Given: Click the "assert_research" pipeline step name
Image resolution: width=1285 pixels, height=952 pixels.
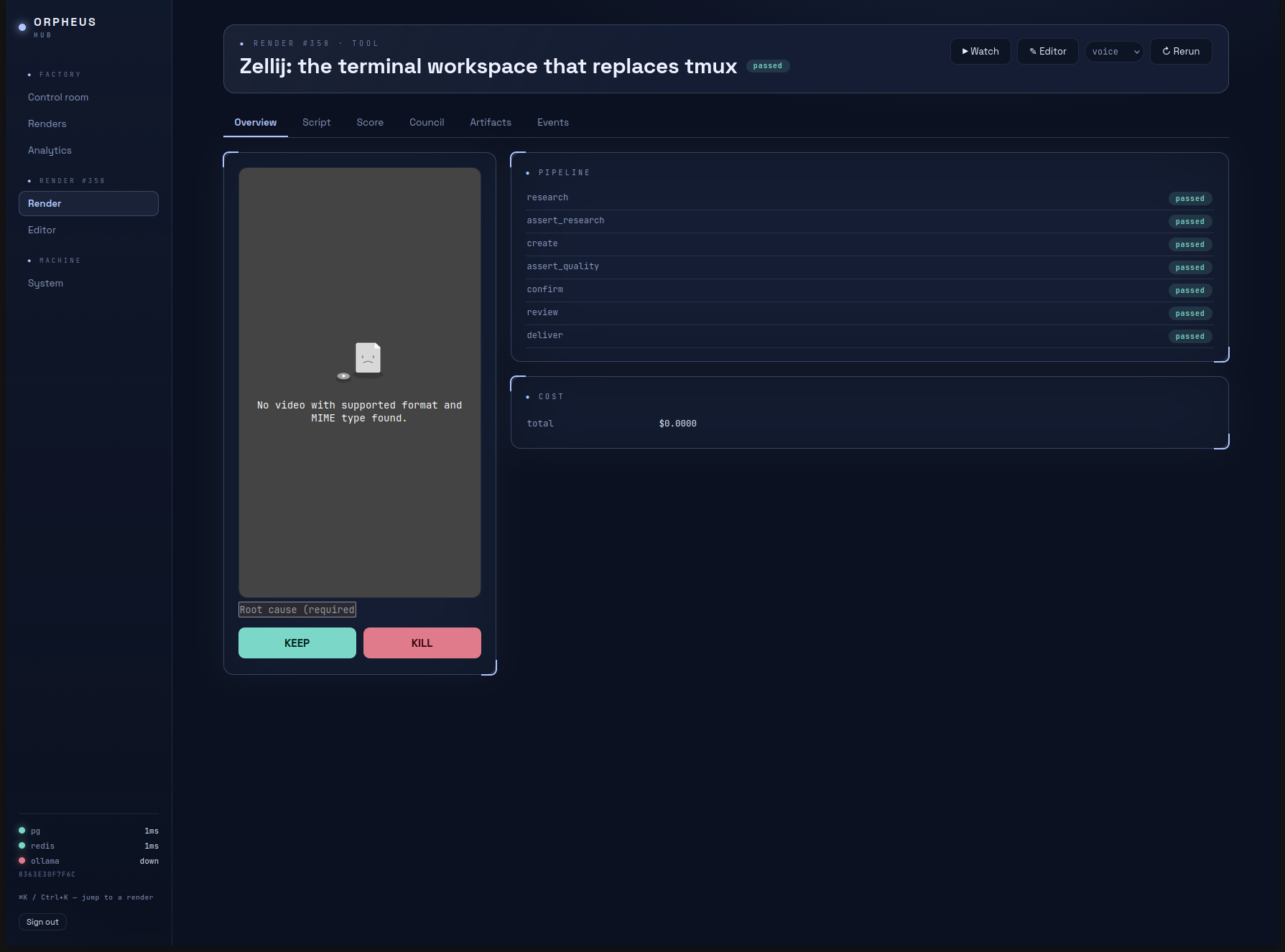Looking at the screenshot, I should click(x=565, y=221).
